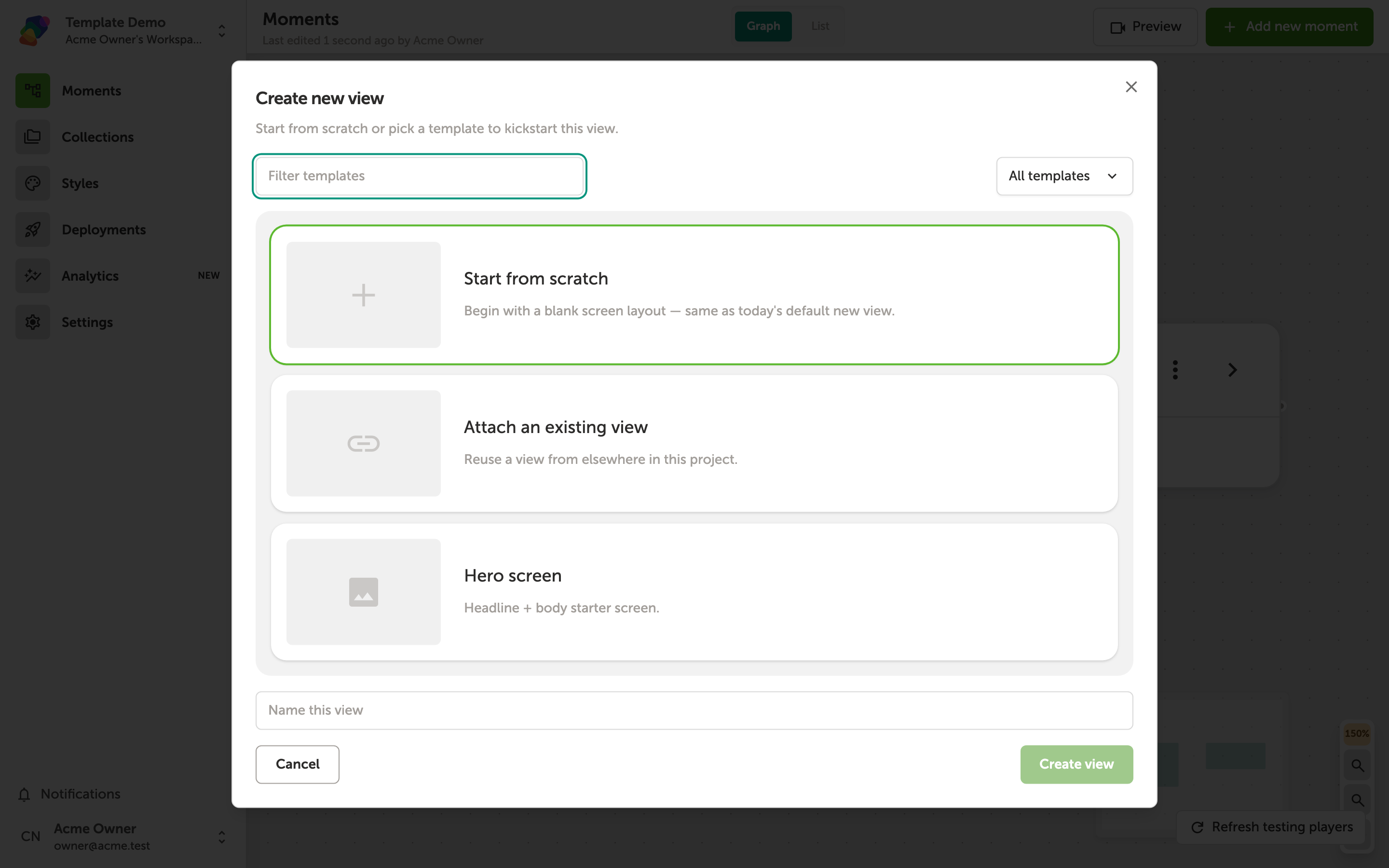Click the Template Demo project logo
The height and width of the screenshot is (868, 1389).
pos(34,30)
